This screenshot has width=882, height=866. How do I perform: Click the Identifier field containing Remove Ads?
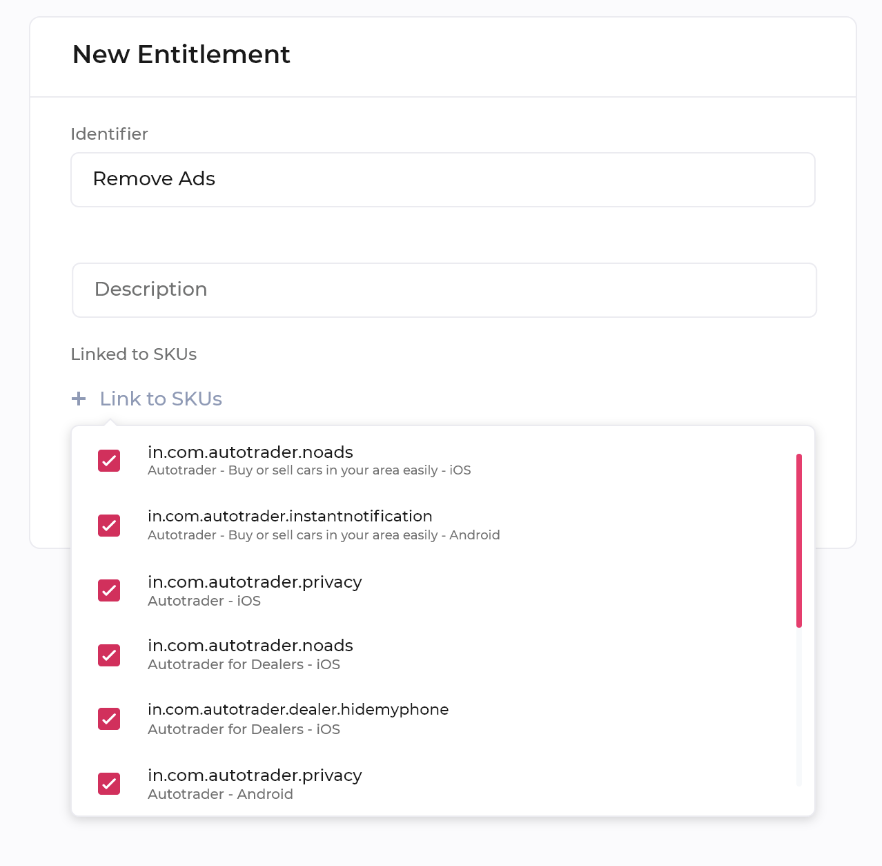coord(442,180)
